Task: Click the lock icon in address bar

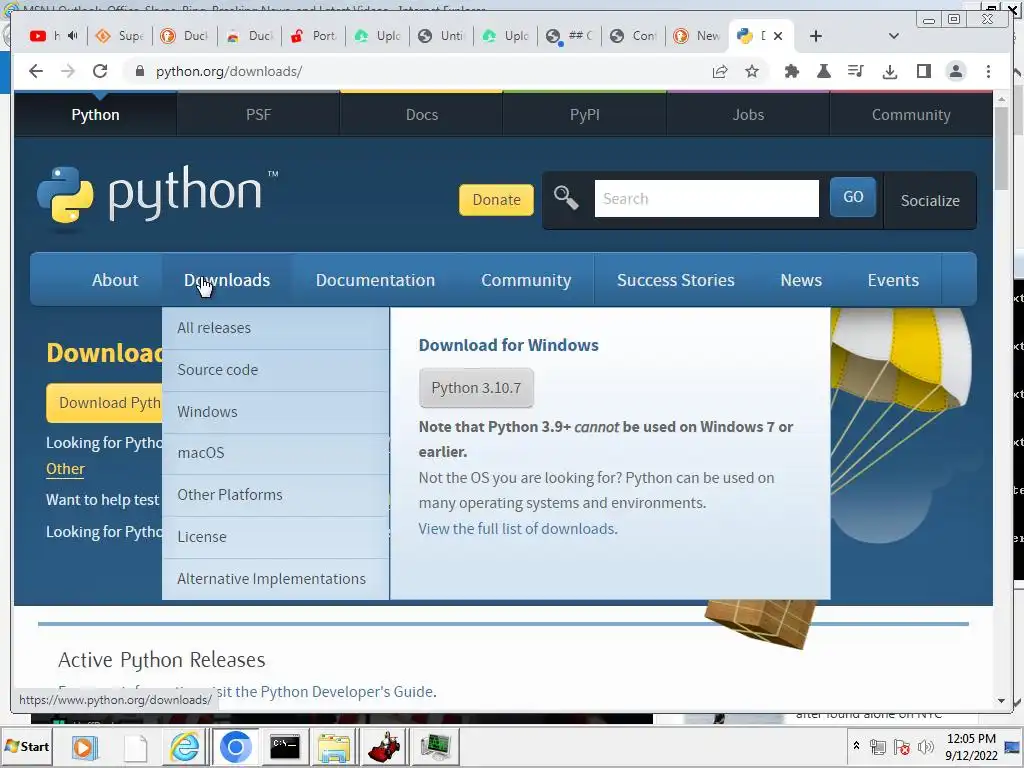Action: coord(139,71)
